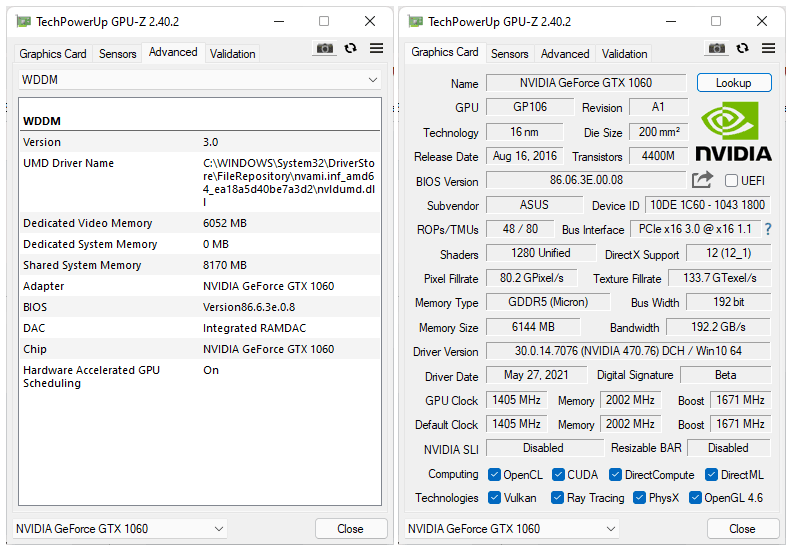The width and height of the screenshot is (795, 552).
Task: Click the camera screenshot icon in the left window
Action: point(325,48)
